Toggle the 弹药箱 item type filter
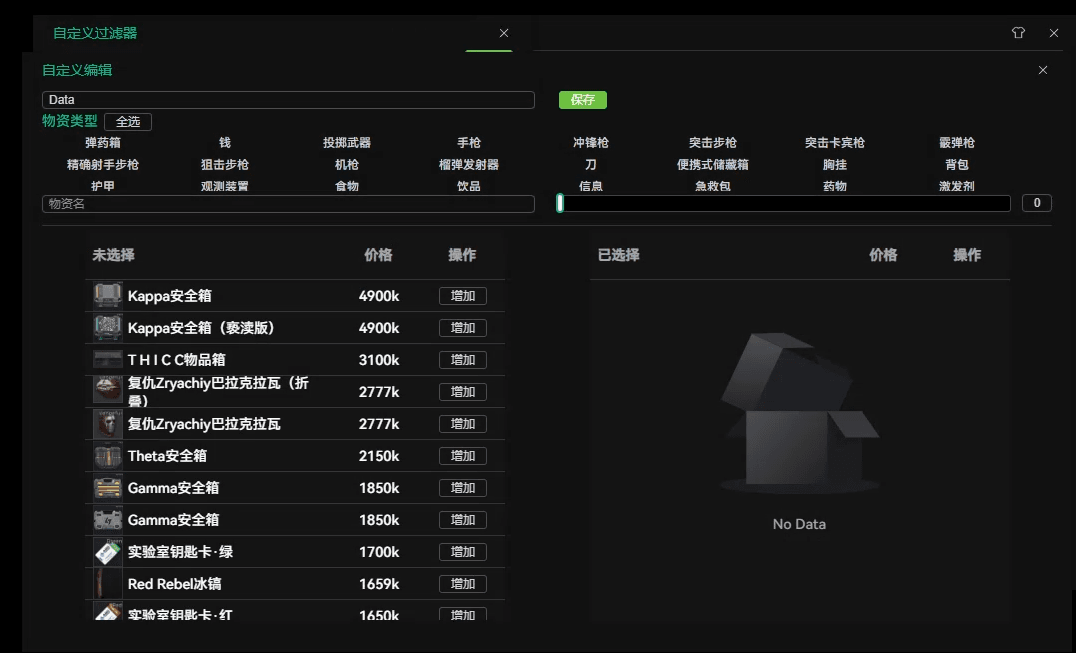This screenshot has height=653, width=1076. pos(103,143)
